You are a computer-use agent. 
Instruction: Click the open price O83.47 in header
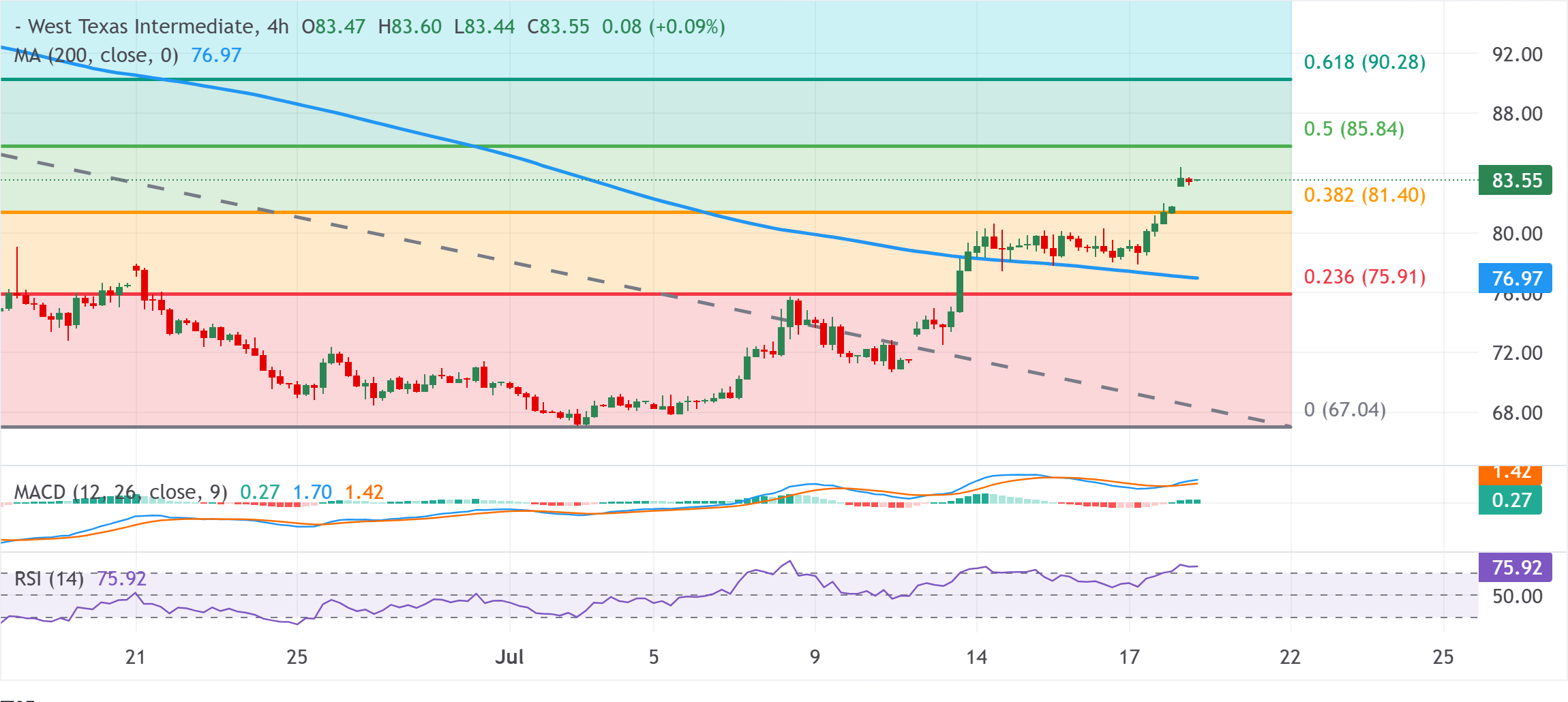333,27
